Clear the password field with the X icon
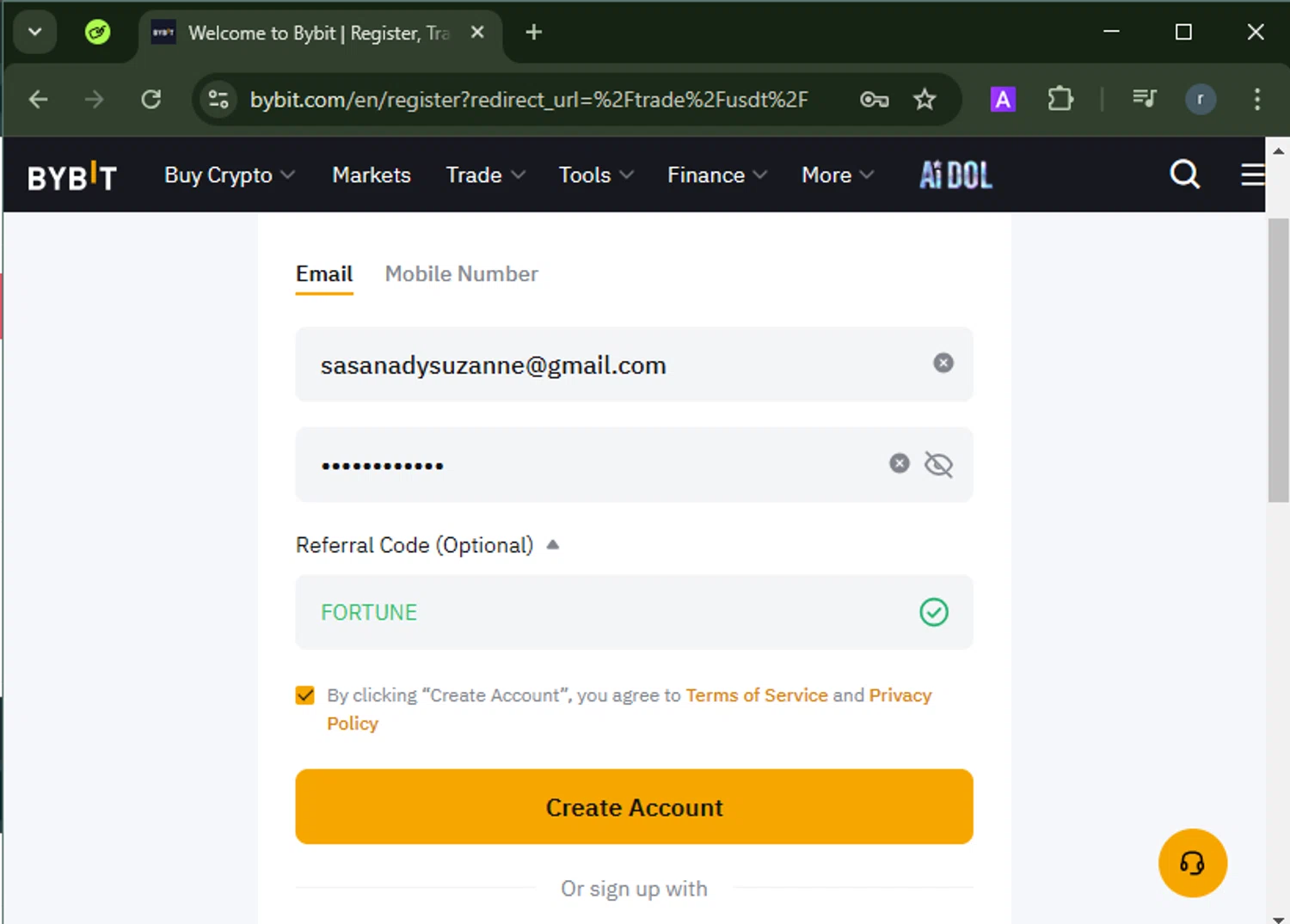Viewport: 1290px width, 924px height. 900,463
